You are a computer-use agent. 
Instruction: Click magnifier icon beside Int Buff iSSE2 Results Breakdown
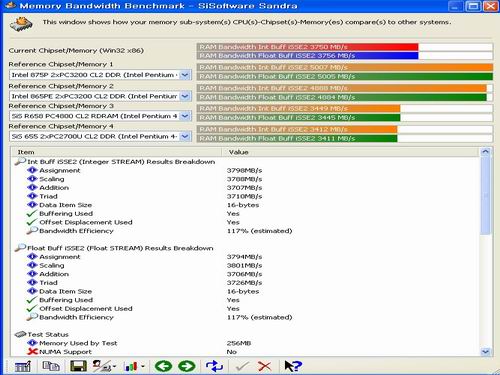click(x=20, y=162)
